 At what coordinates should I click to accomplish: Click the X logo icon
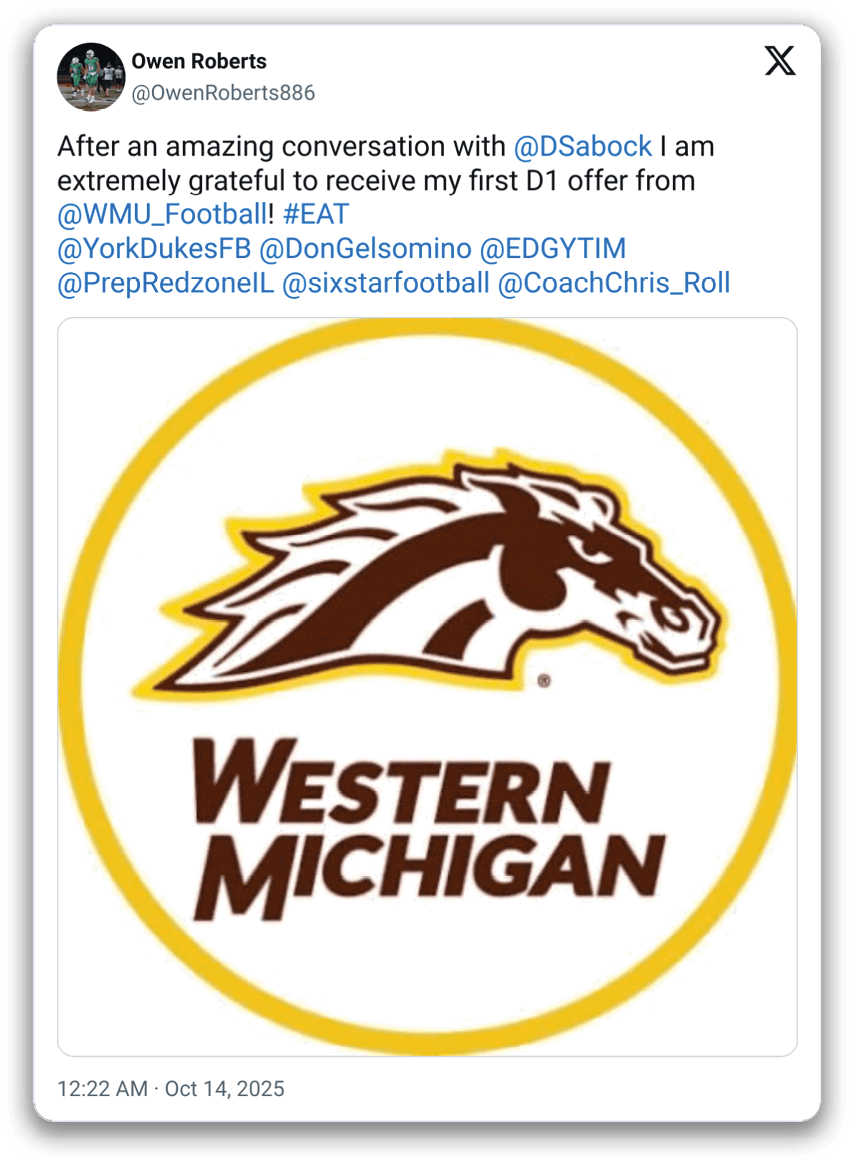pyautogui.click(x=780, y=61)
